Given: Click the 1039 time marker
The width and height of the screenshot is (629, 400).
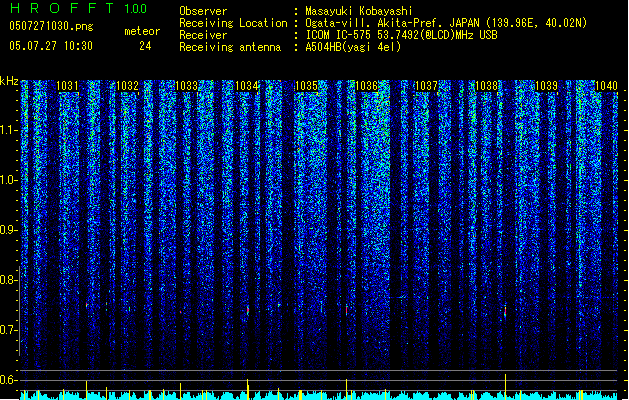Looking at the screenshot, I should (546, 86).
